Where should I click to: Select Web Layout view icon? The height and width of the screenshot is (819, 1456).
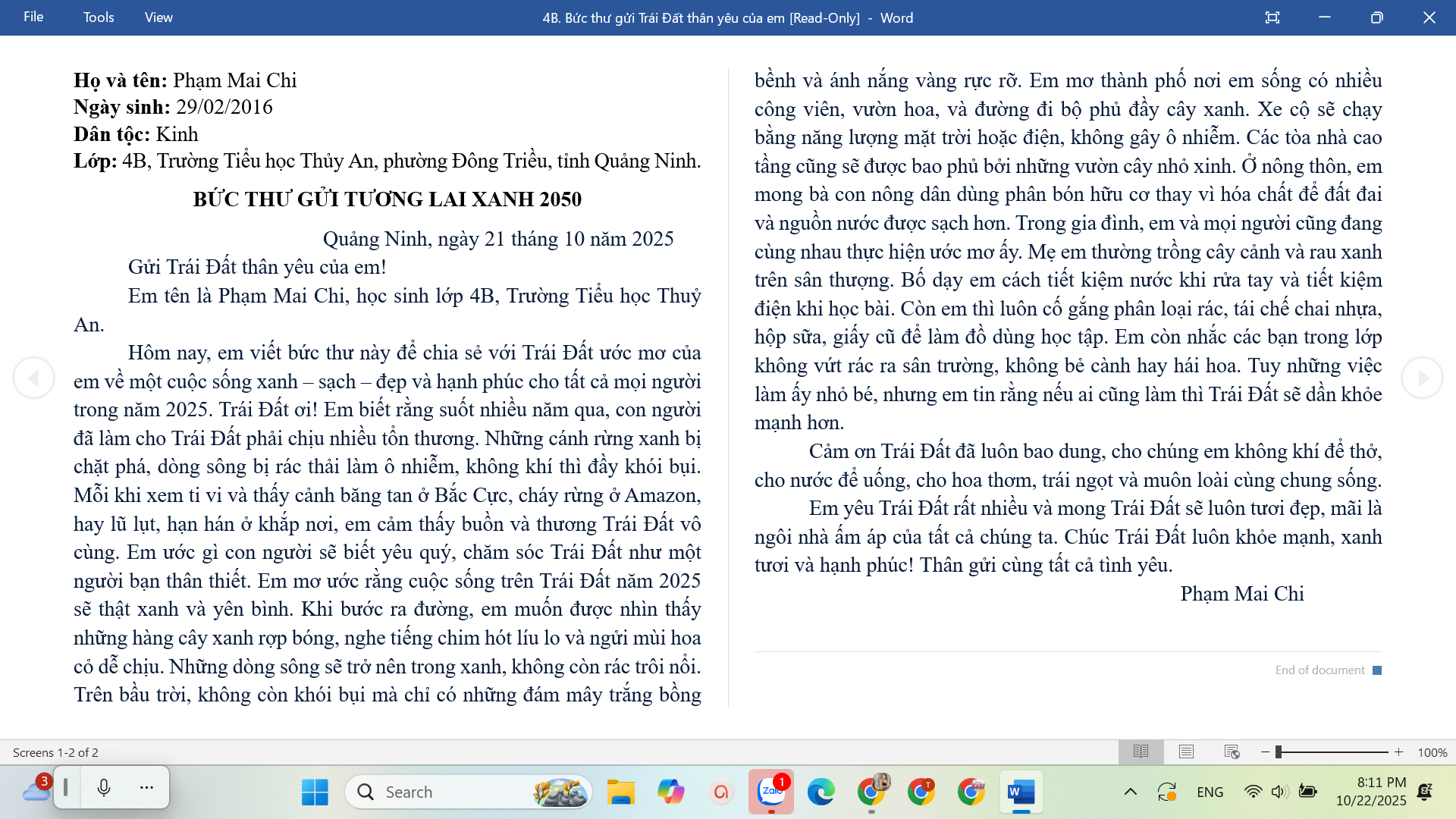coord(1232,752)
